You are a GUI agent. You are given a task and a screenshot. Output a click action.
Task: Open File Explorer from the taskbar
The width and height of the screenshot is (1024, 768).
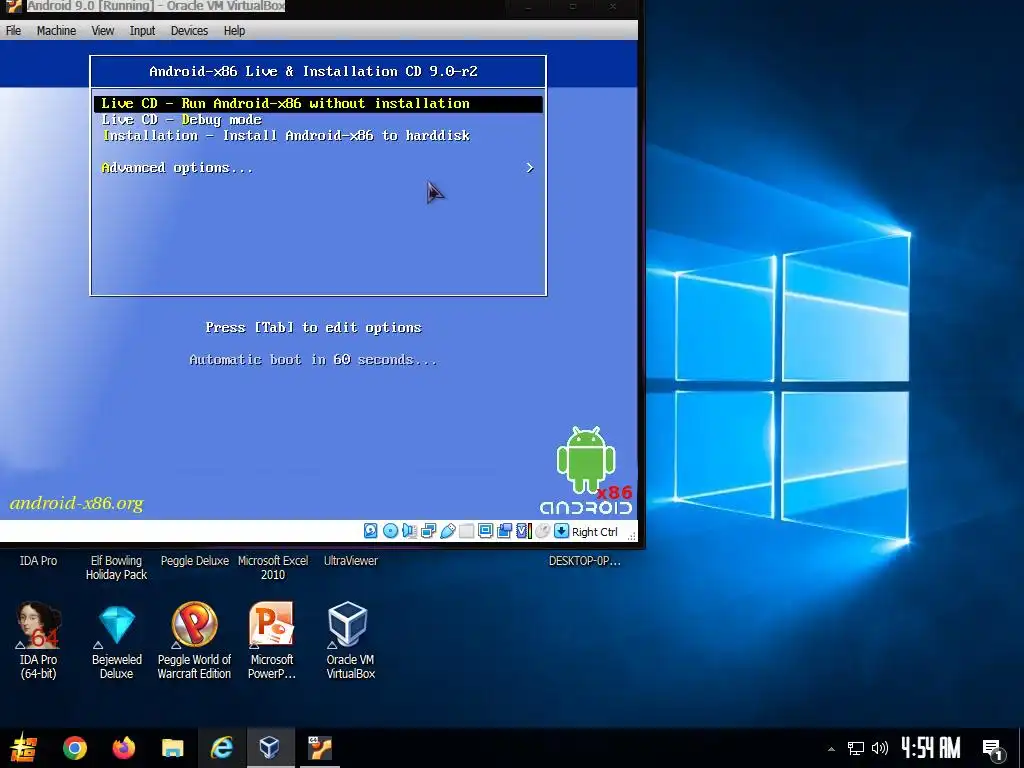pyautogui.click(x=172, y=748)
